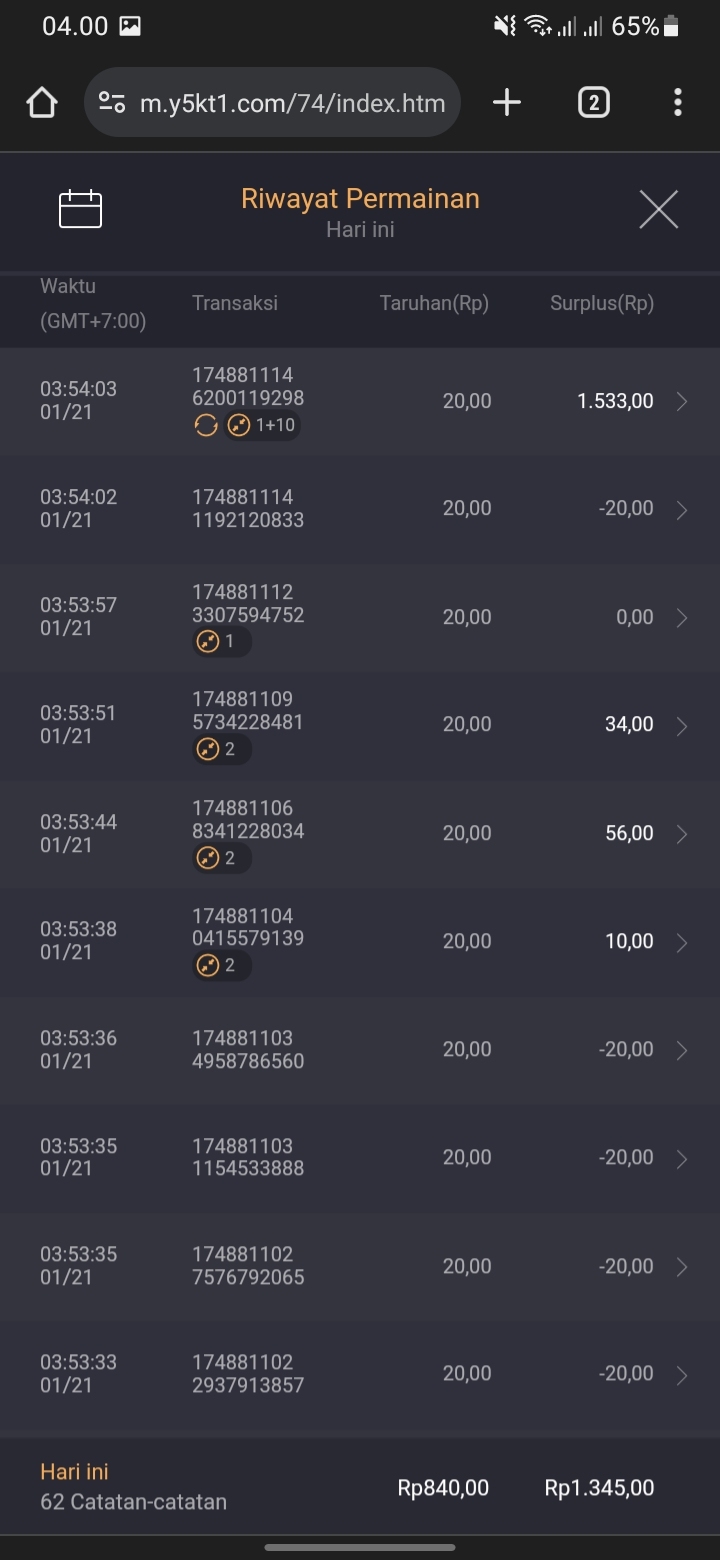Image resolution: width=720 pixels, height=1560 pixels.
Task: Close the Riwayat Permainan panel
Action: [658, 209]
